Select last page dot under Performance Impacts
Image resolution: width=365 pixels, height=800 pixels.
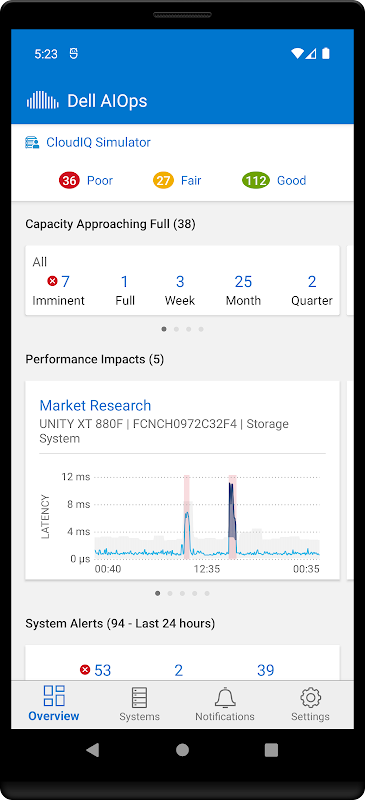(207, 593)
